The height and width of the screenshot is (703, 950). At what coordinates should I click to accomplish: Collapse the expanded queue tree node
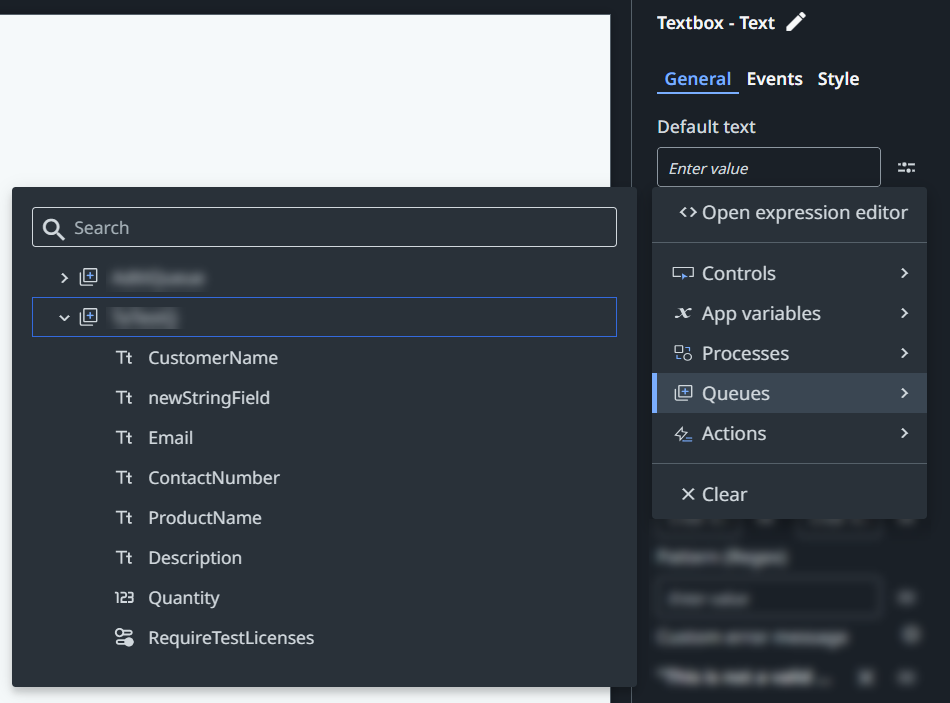(x=65, y=317)
